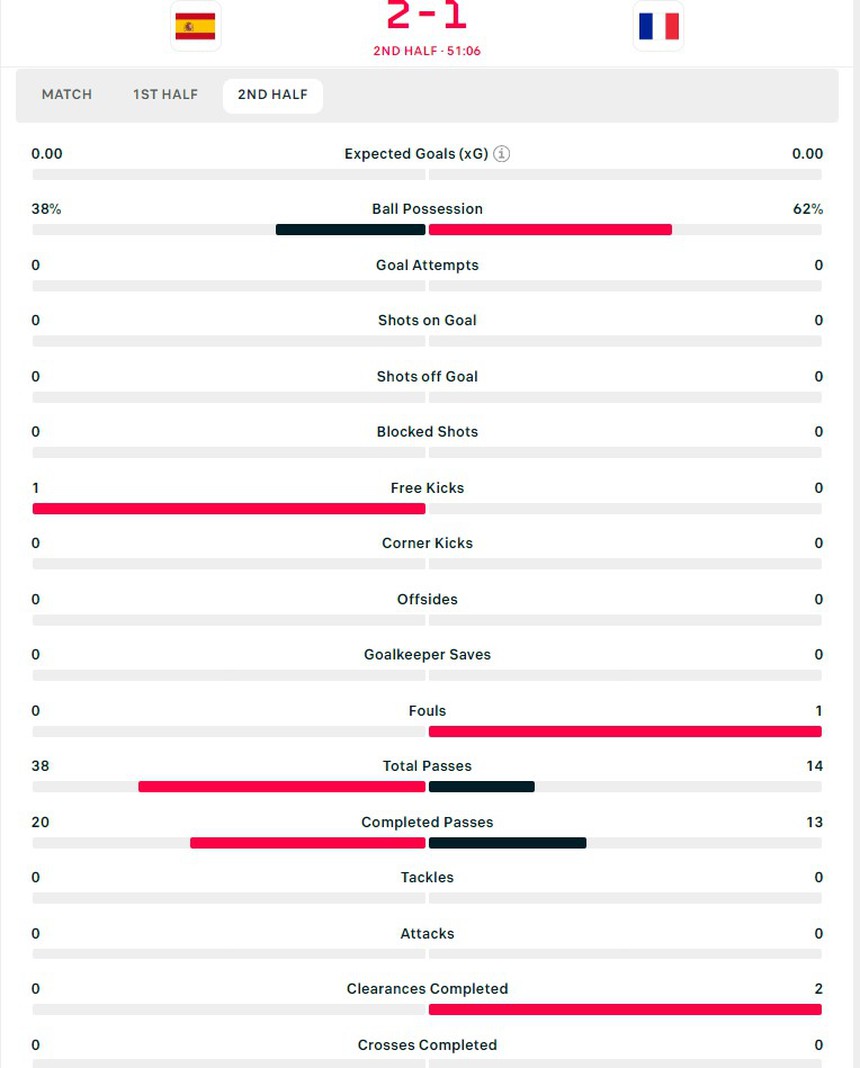Click the Goalkeeper Saves stat label
Image resolution: width=860 pixels, height=1068 pixels.
[x=427, y=655]
